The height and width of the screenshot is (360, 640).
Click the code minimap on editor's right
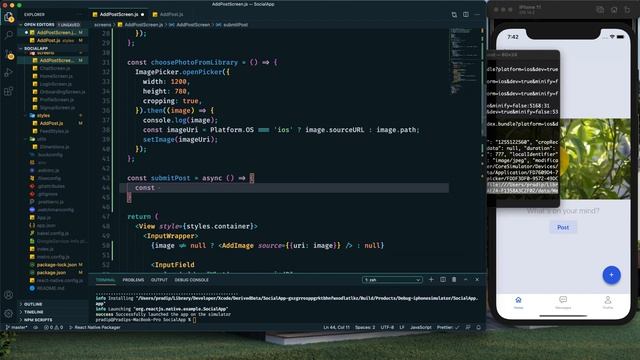point(465,61)
